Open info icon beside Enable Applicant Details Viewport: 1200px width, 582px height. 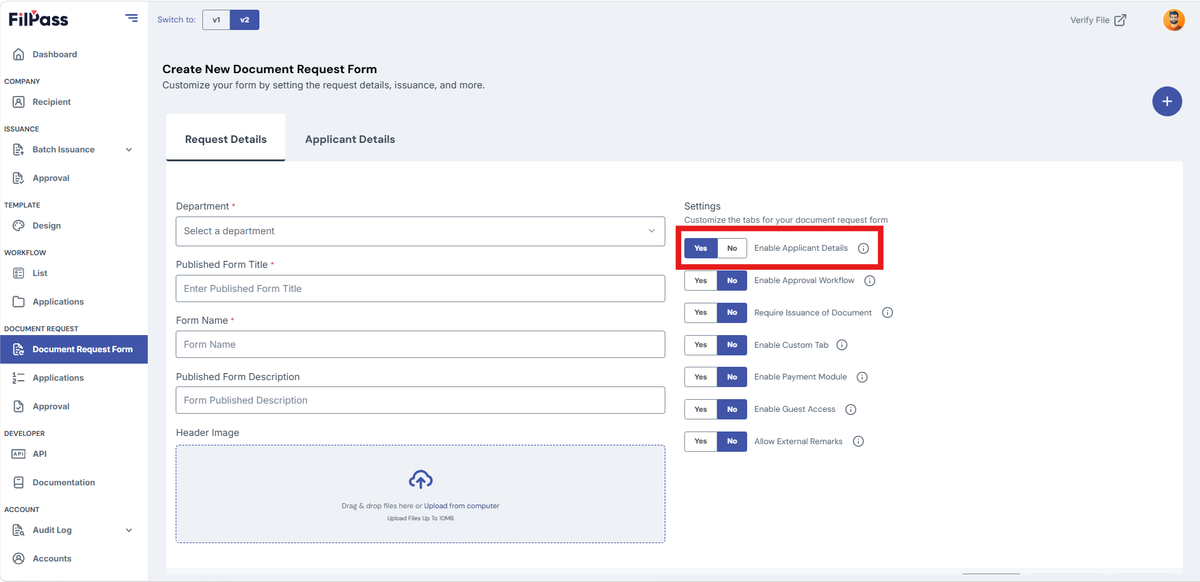point(863,248)
